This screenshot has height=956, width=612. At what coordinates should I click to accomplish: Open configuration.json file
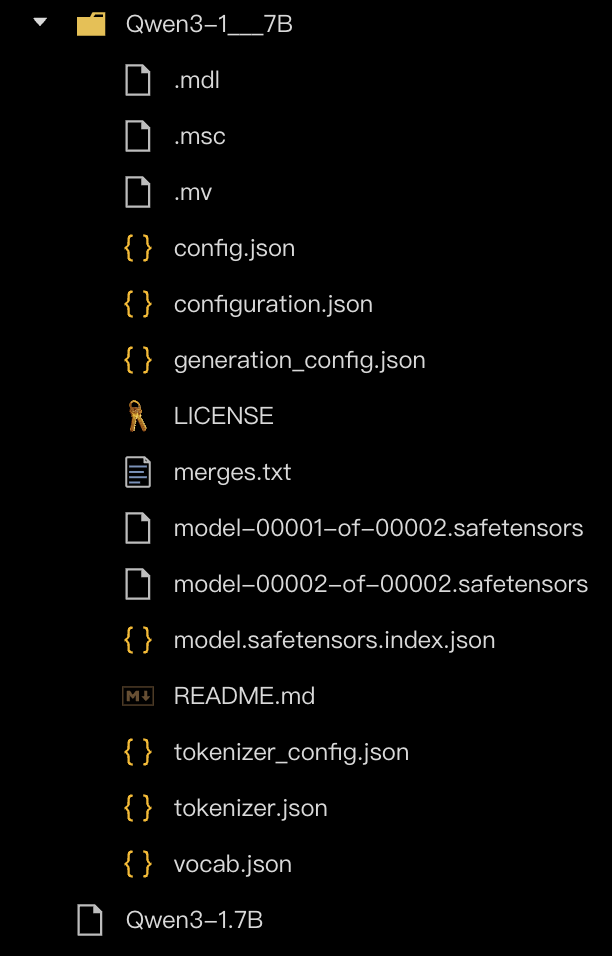click(x=273, y=304)
